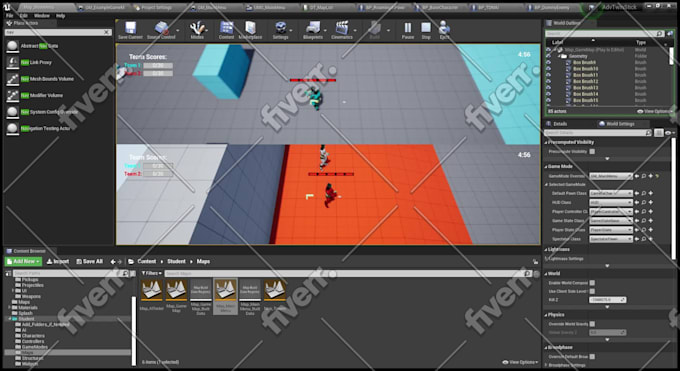
Task: Open the Blueprints toolbar icon
Action: (x=313, y=30)
